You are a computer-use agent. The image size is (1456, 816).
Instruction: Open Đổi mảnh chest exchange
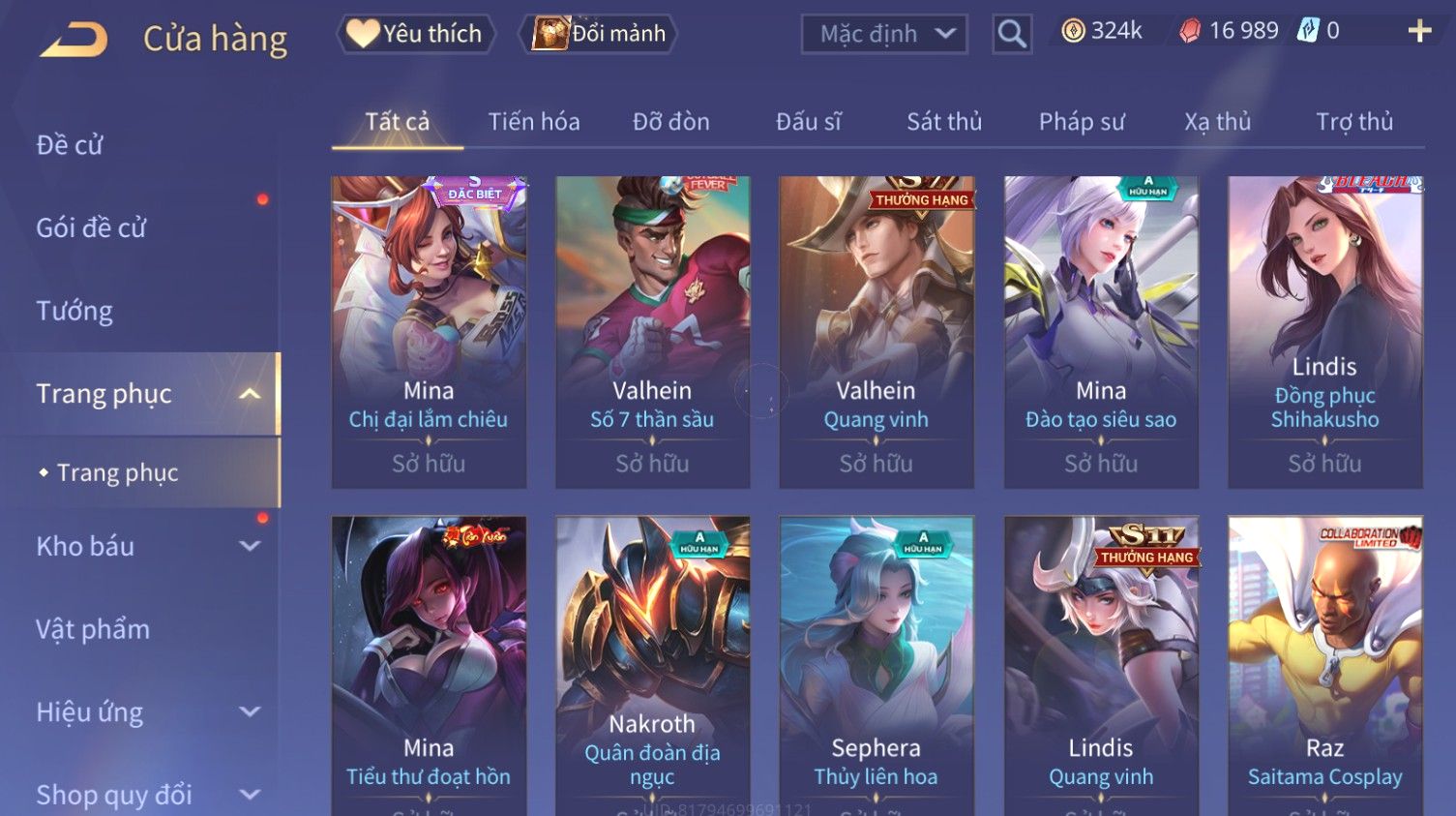click(598, 34)
